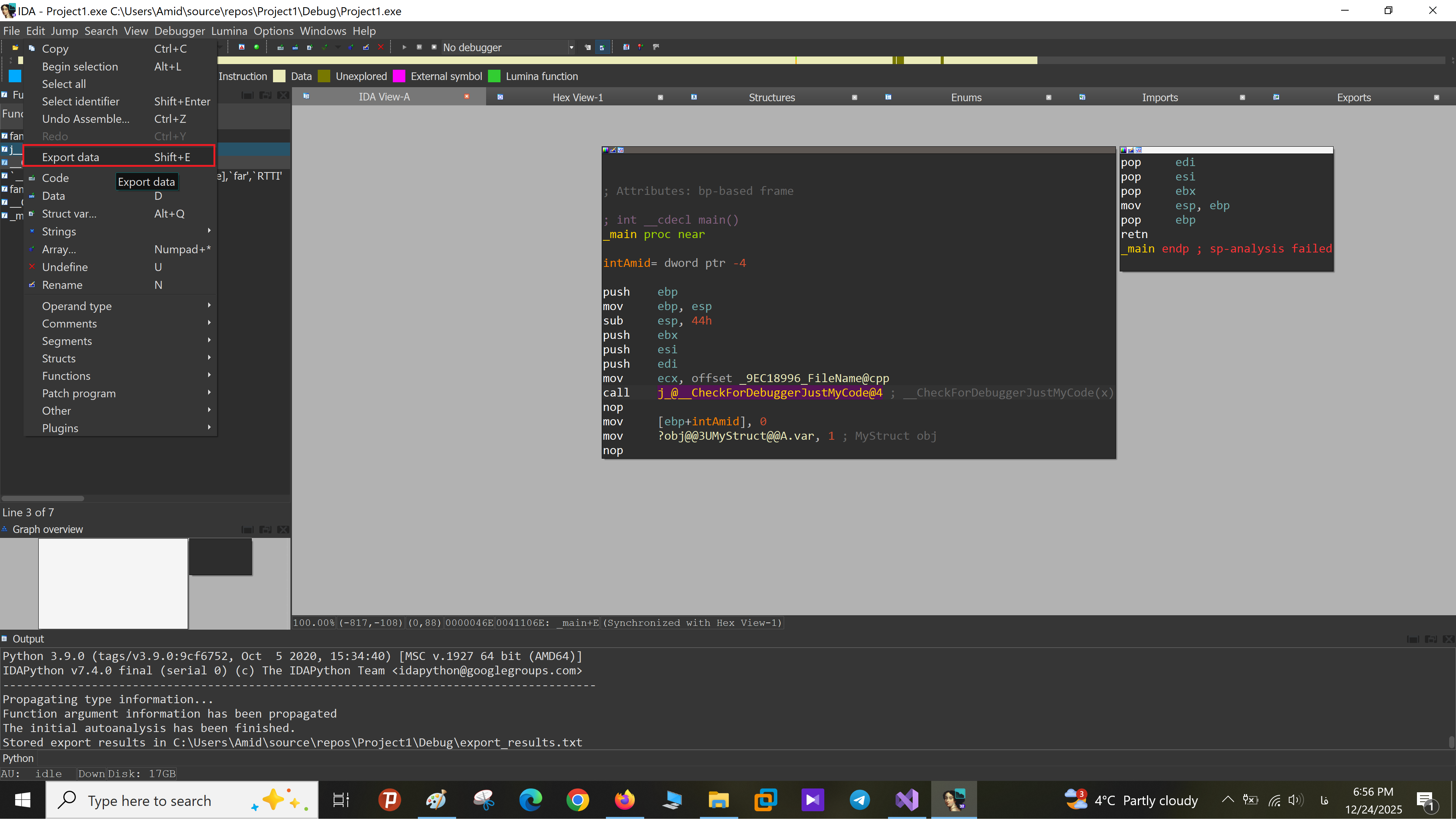Click Python button in output console
This screenshot has width=1456, height=837.
pos(18,758)
